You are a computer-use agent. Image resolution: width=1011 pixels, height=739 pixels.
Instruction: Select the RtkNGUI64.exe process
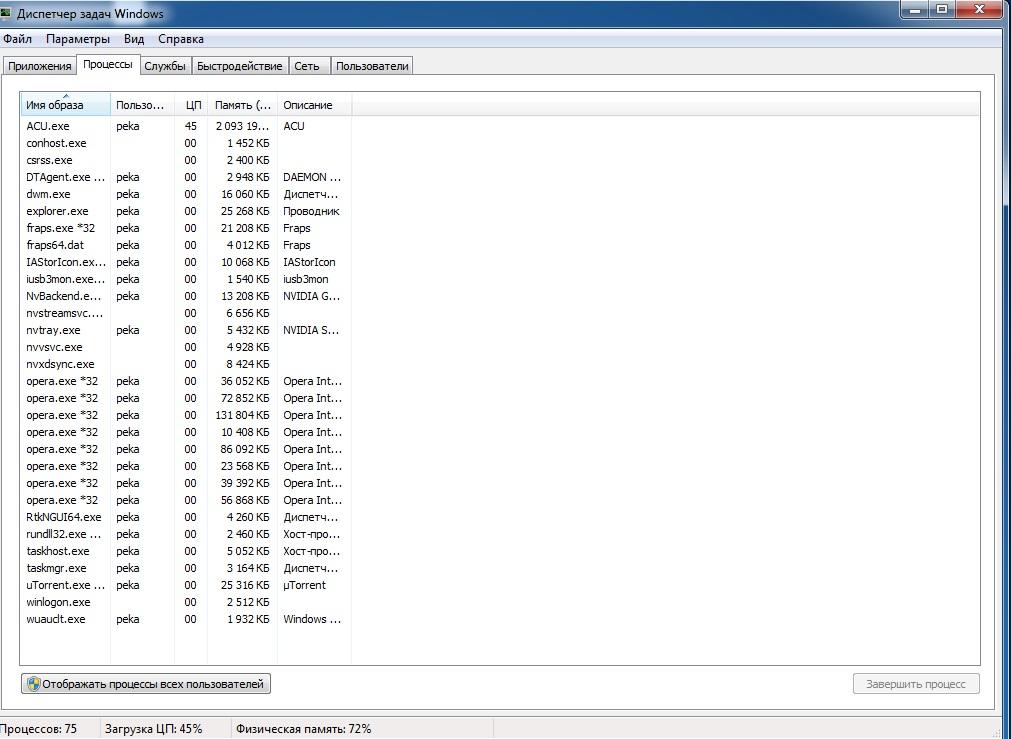[x=186, y=518]
